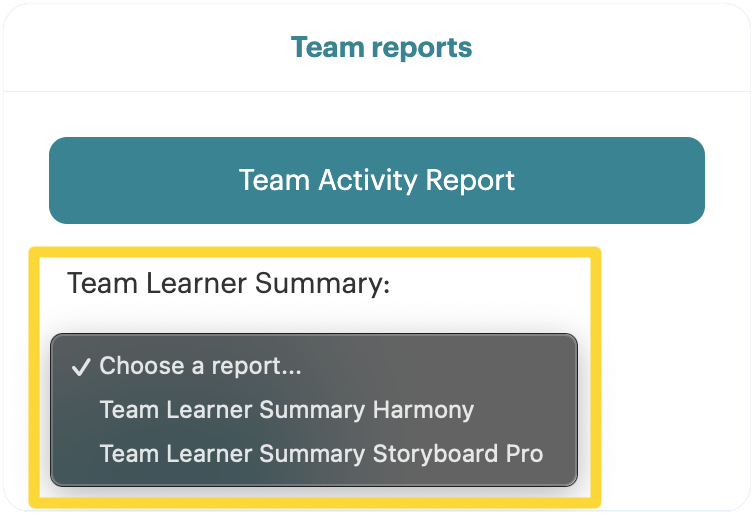Click Storyboard Pro text in the dropdown list

[x=458, y=454]
